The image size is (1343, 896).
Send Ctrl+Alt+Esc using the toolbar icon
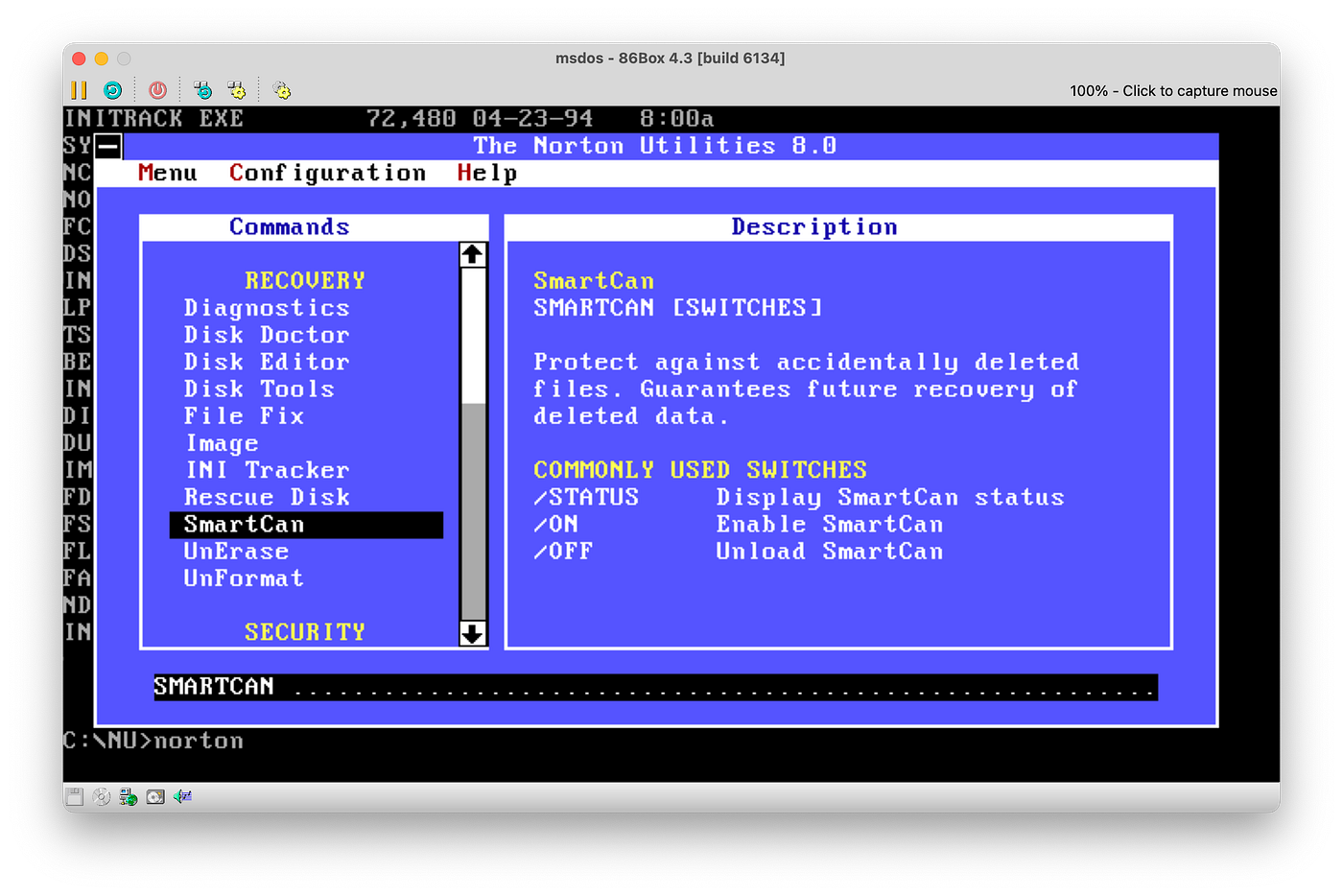click(236, 90)
